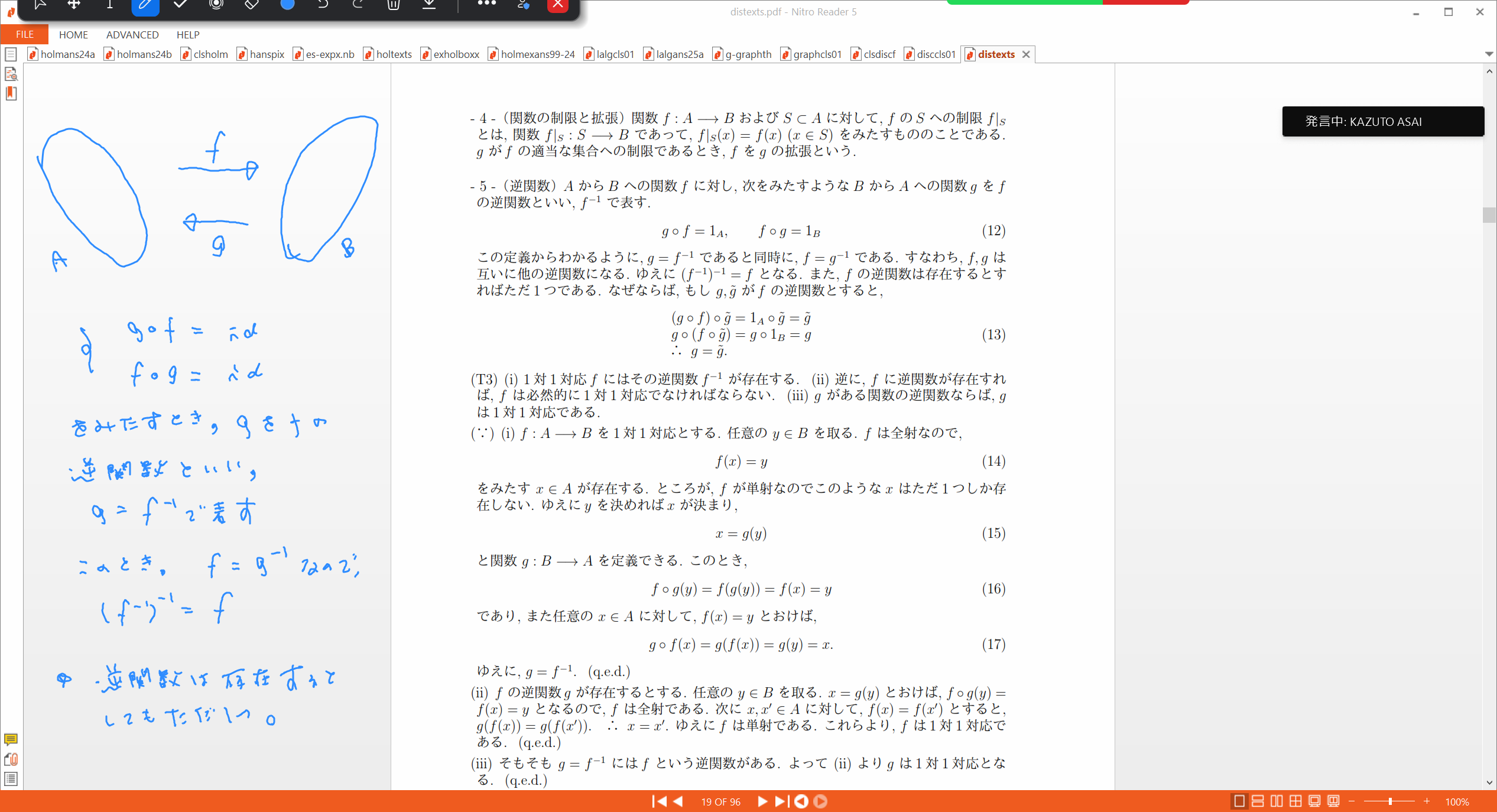The height and width of the screenshot is (812, 1497).
Task: Switch to the exholboxx document tab
Action: point(450,54)
